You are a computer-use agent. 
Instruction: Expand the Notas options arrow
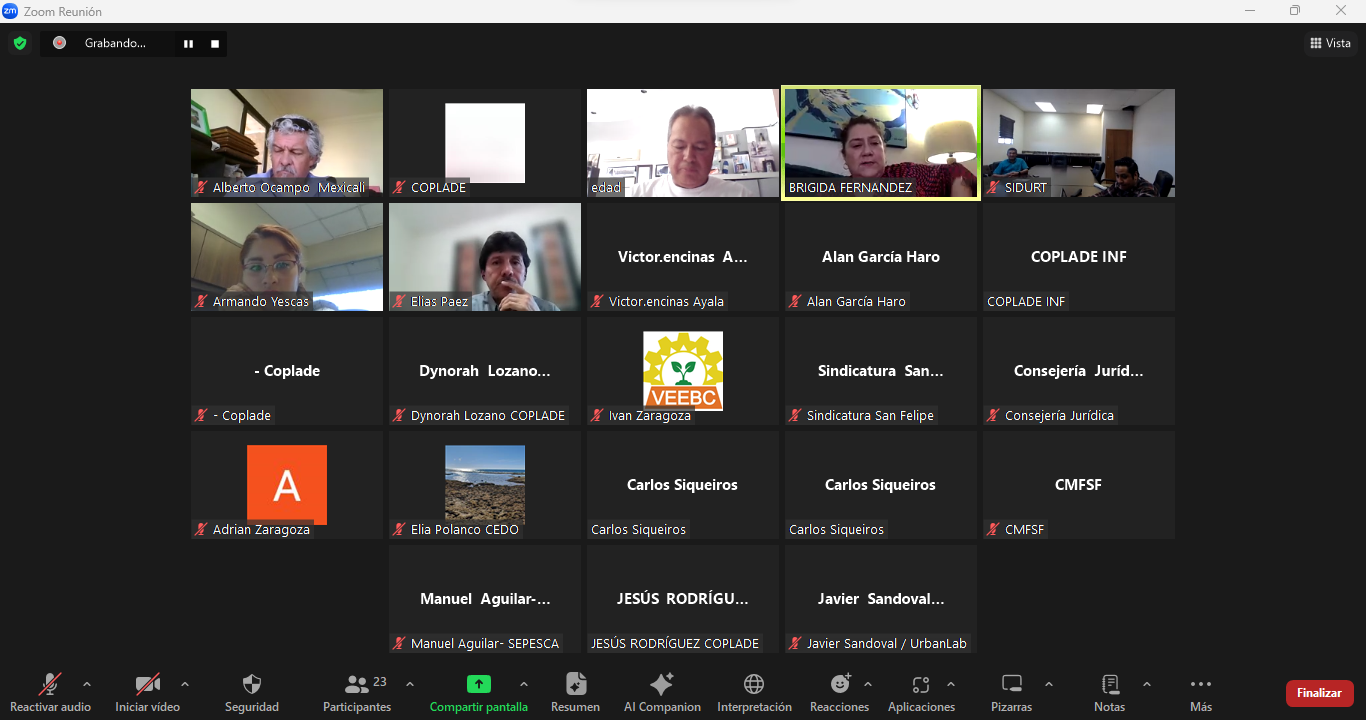click(x=1147, y=684)
